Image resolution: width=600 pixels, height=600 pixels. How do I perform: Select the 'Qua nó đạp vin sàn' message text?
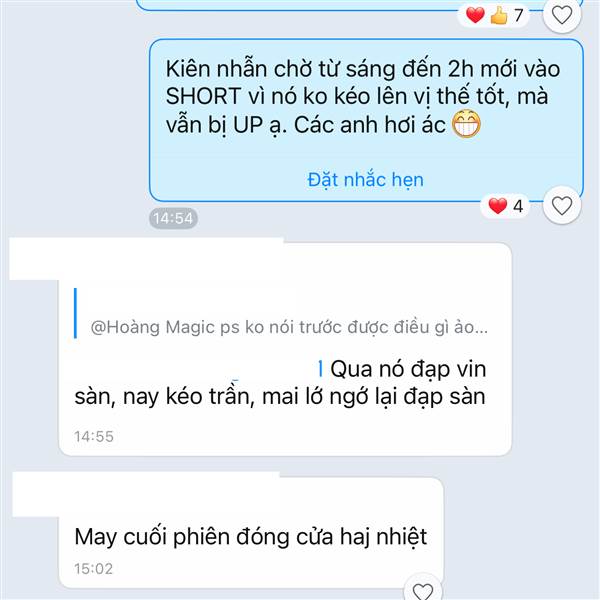pyautogui.click(x=280, y=383)
